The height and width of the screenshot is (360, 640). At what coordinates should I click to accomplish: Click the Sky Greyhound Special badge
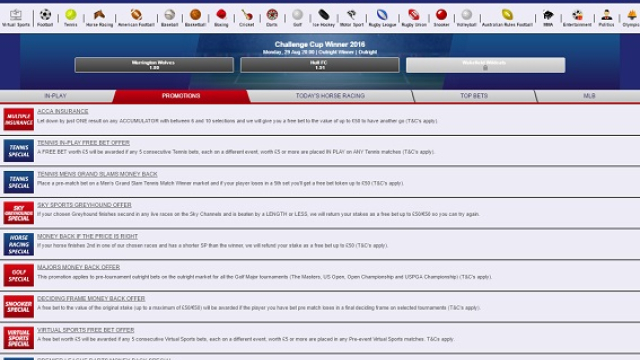pos(19,213)
